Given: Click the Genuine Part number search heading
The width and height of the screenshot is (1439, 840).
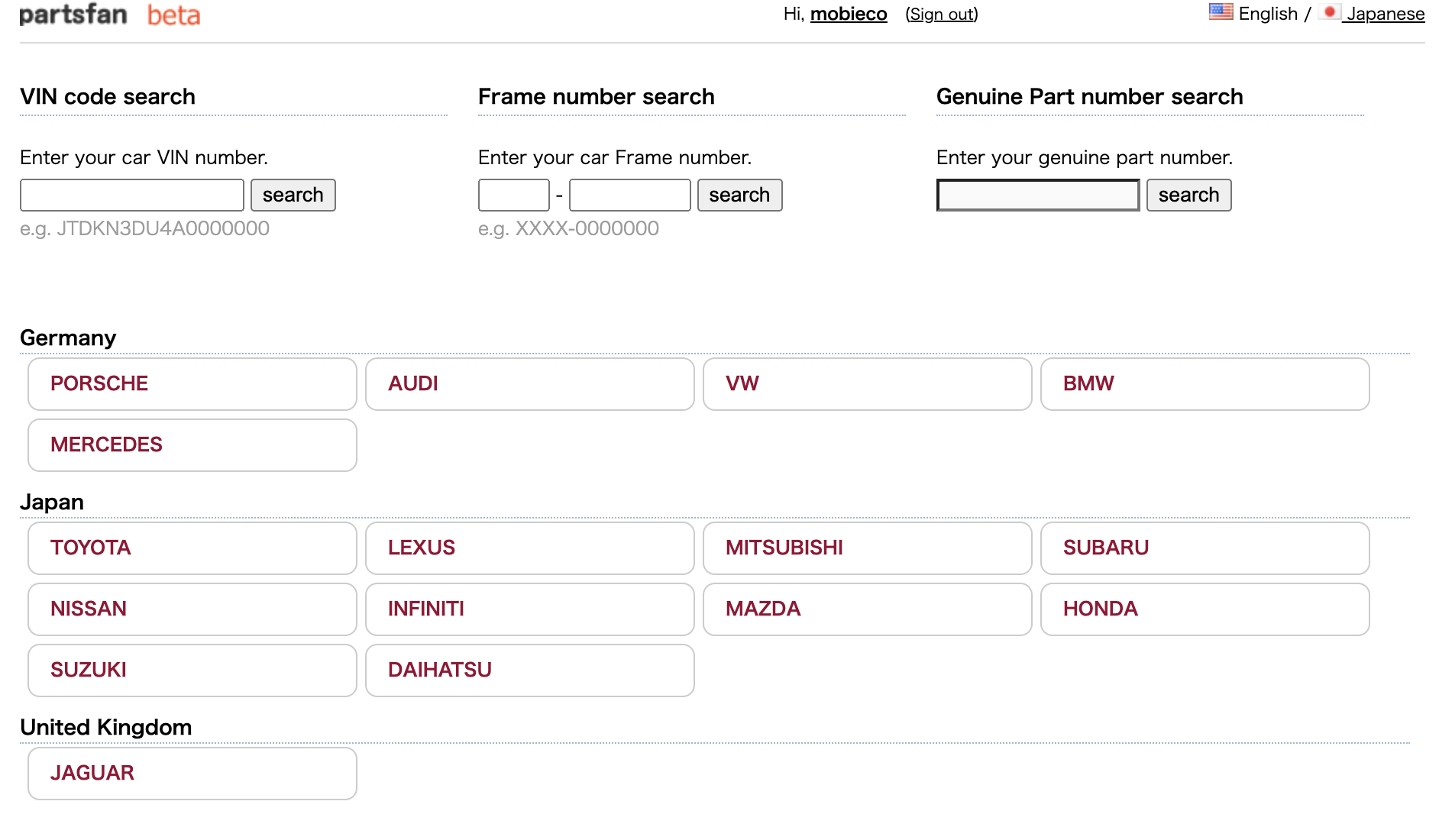Looking at the screenshot, I should click(1090, 97).
